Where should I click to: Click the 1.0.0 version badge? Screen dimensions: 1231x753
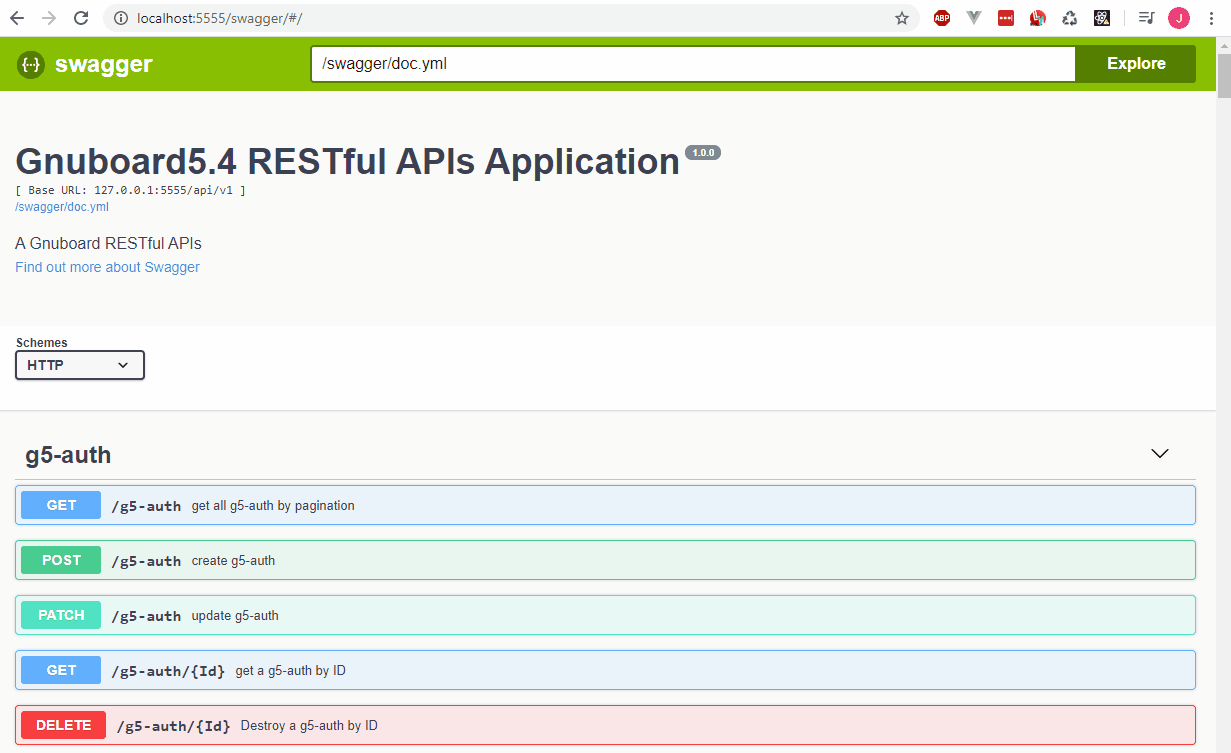pyautogui.click(x=703, y=153)
